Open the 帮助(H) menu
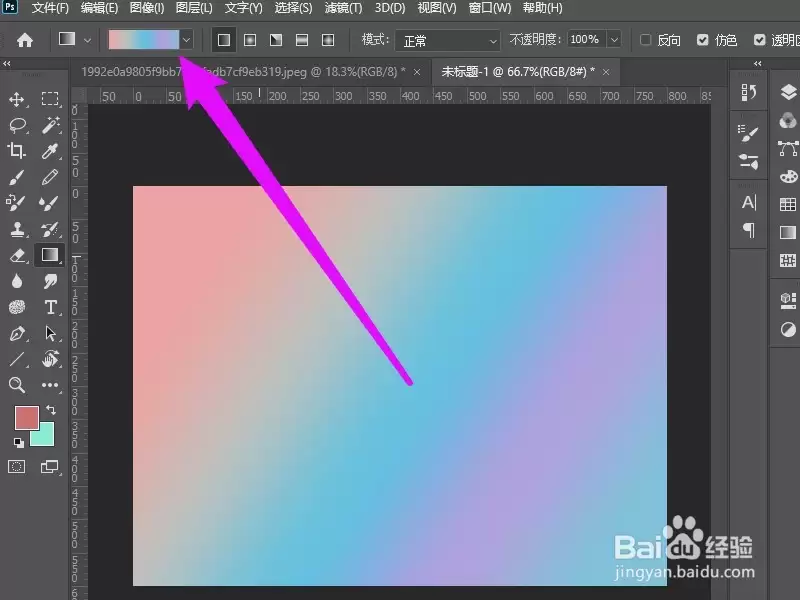800x600 pixels. pyautogui.click(x=542, y=8)
